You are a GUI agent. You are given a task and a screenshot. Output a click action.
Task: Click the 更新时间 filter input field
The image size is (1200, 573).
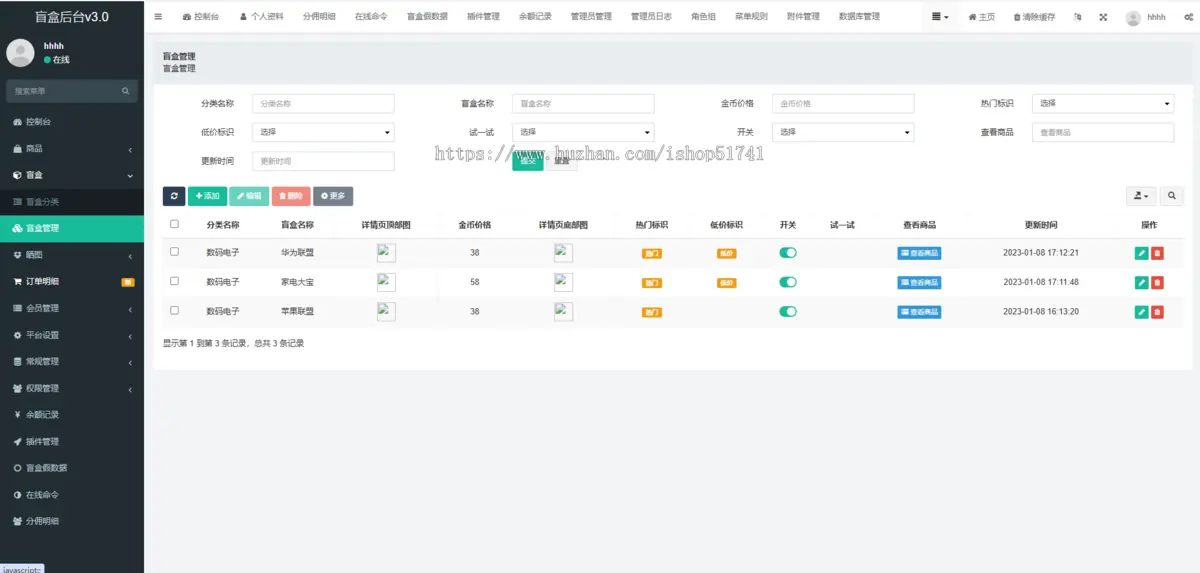pos(323,161)
